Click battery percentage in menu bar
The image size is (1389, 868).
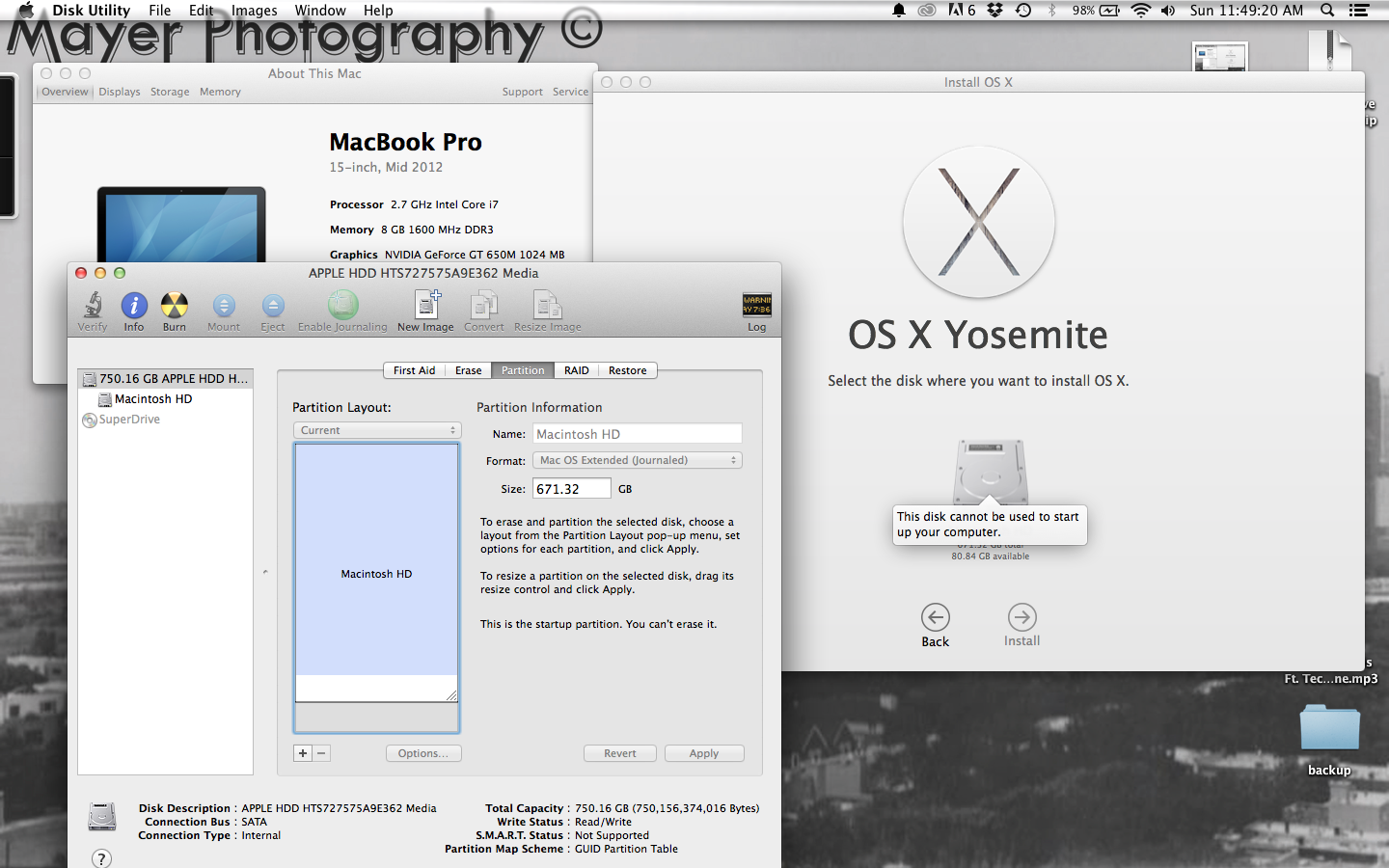[1083, 11]
